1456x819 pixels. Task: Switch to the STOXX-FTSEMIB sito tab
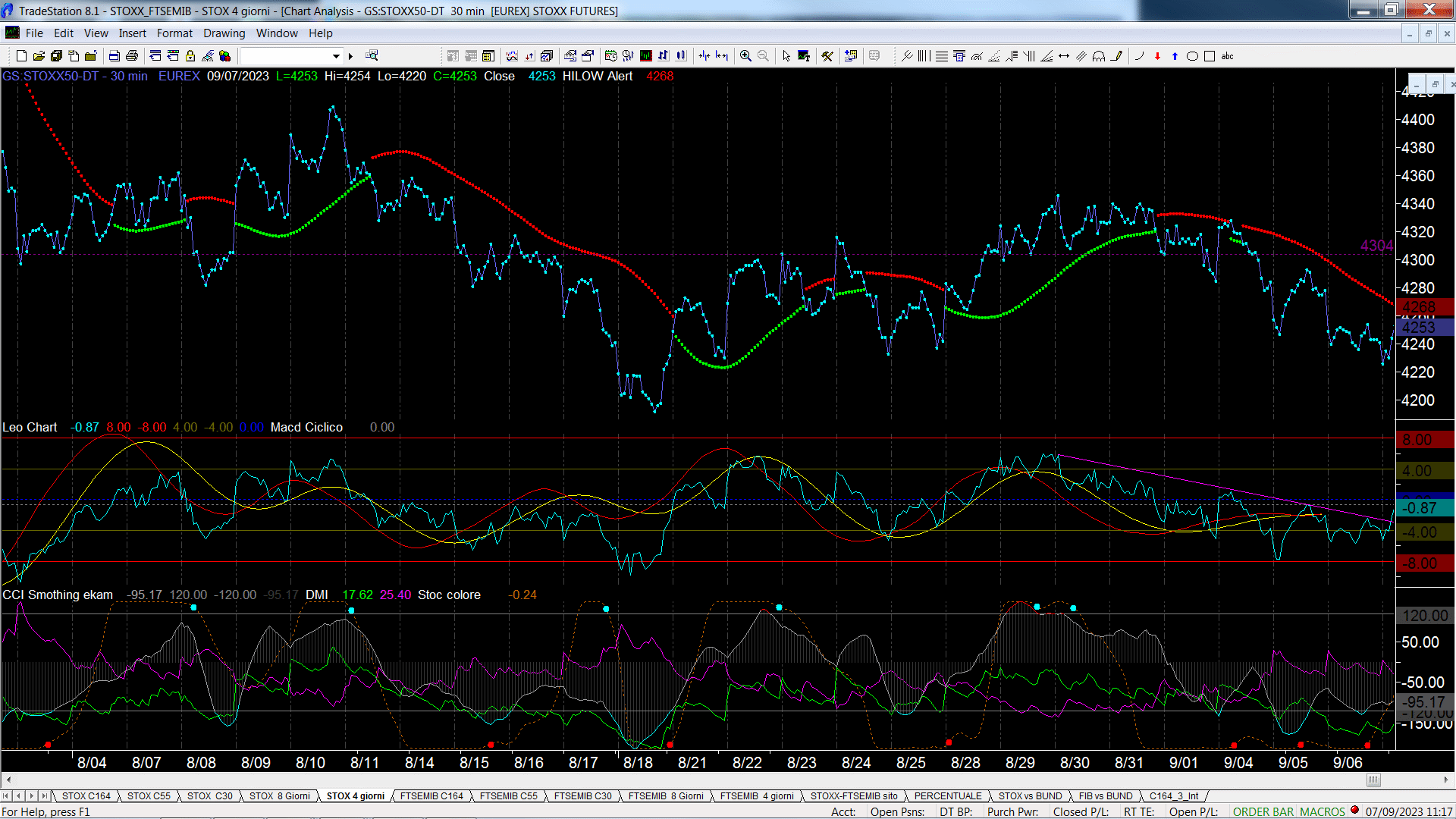pyautogui.click(x=854, y=796)
